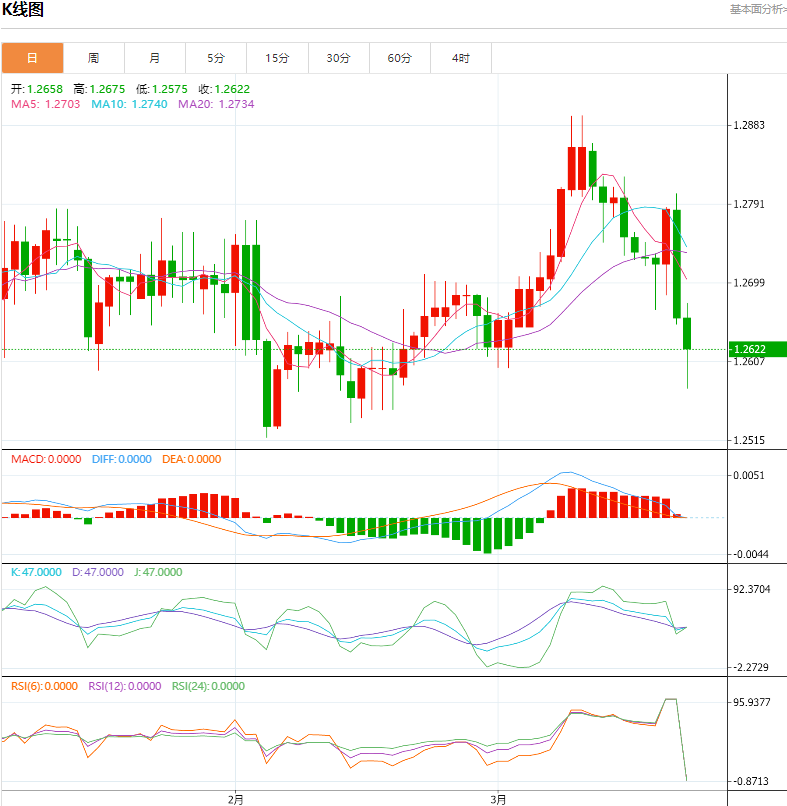Open the 4时 four-hour chart tab
The image size is (787, 806).
click(460, 58)
